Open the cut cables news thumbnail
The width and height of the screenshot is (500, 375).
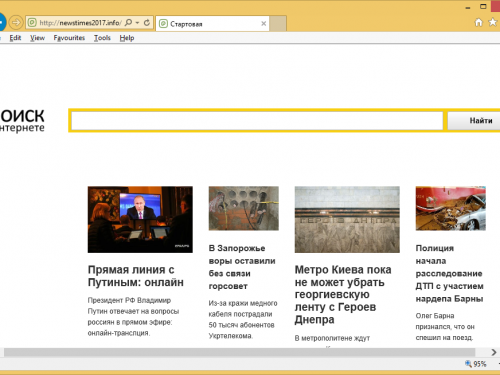[244, 208]
